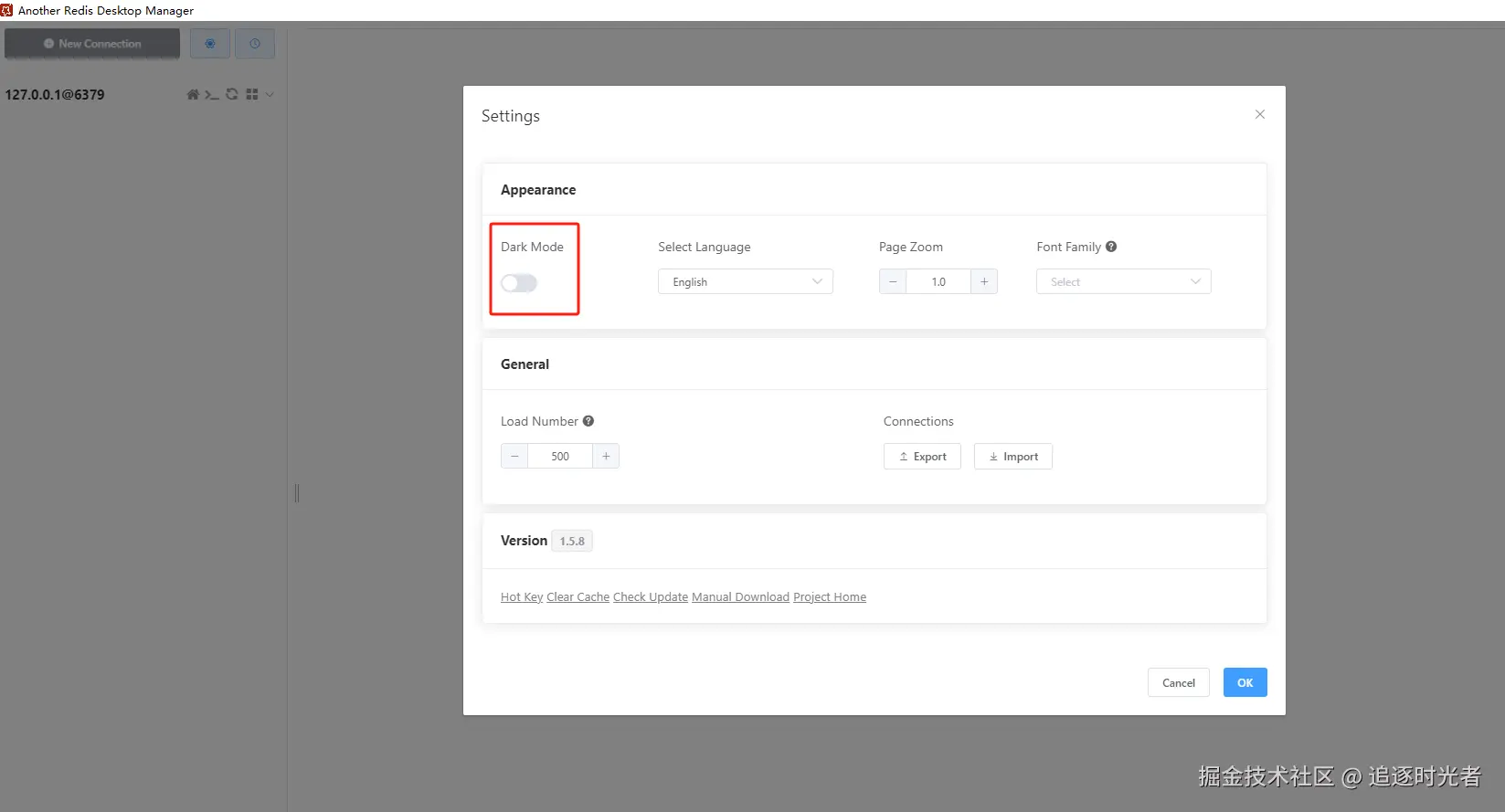Click the Export connections button

[922, 457]
